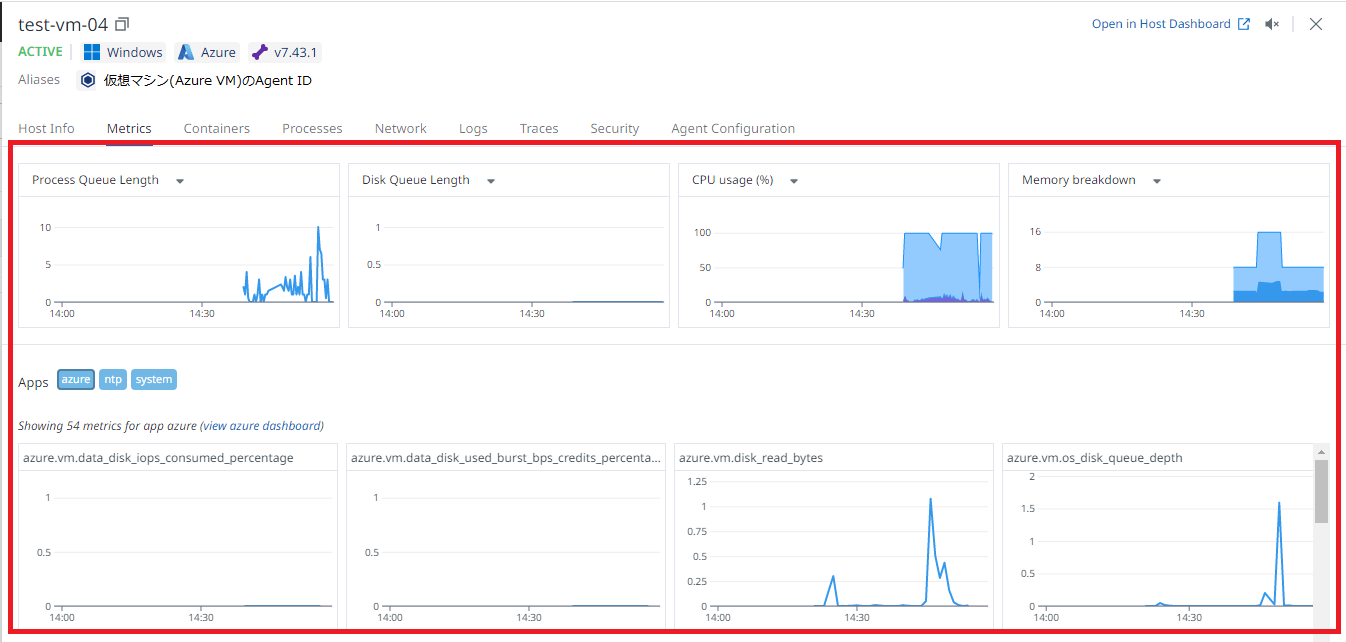
Task: Switch to the Logs tab
Action: point(473,128)
